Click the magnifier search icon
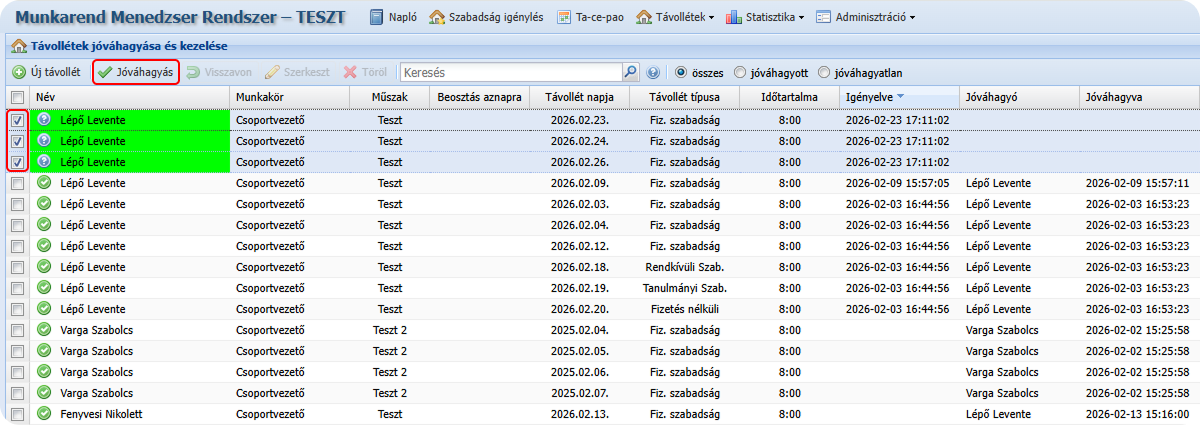The height and width of the screenshot is (425, 1200). pos(630,73)
